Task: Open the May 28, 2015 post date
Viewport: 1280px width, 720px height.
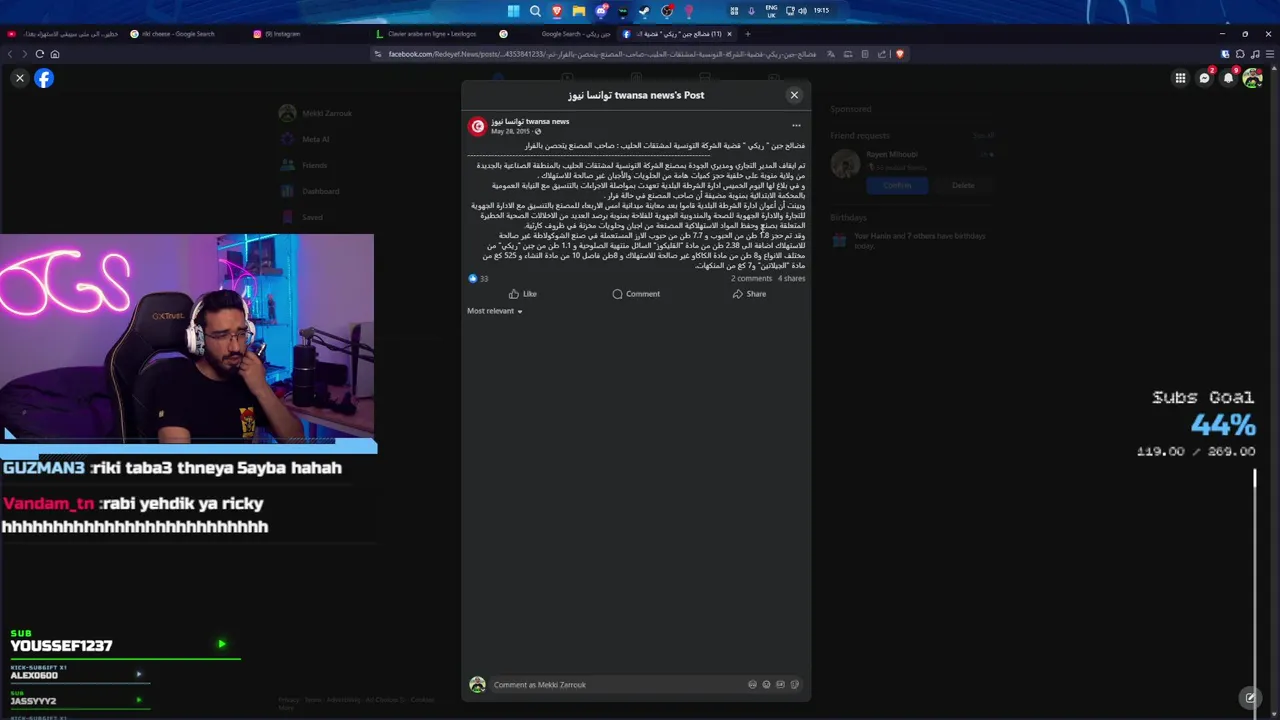Action: [x=510, y=131]
